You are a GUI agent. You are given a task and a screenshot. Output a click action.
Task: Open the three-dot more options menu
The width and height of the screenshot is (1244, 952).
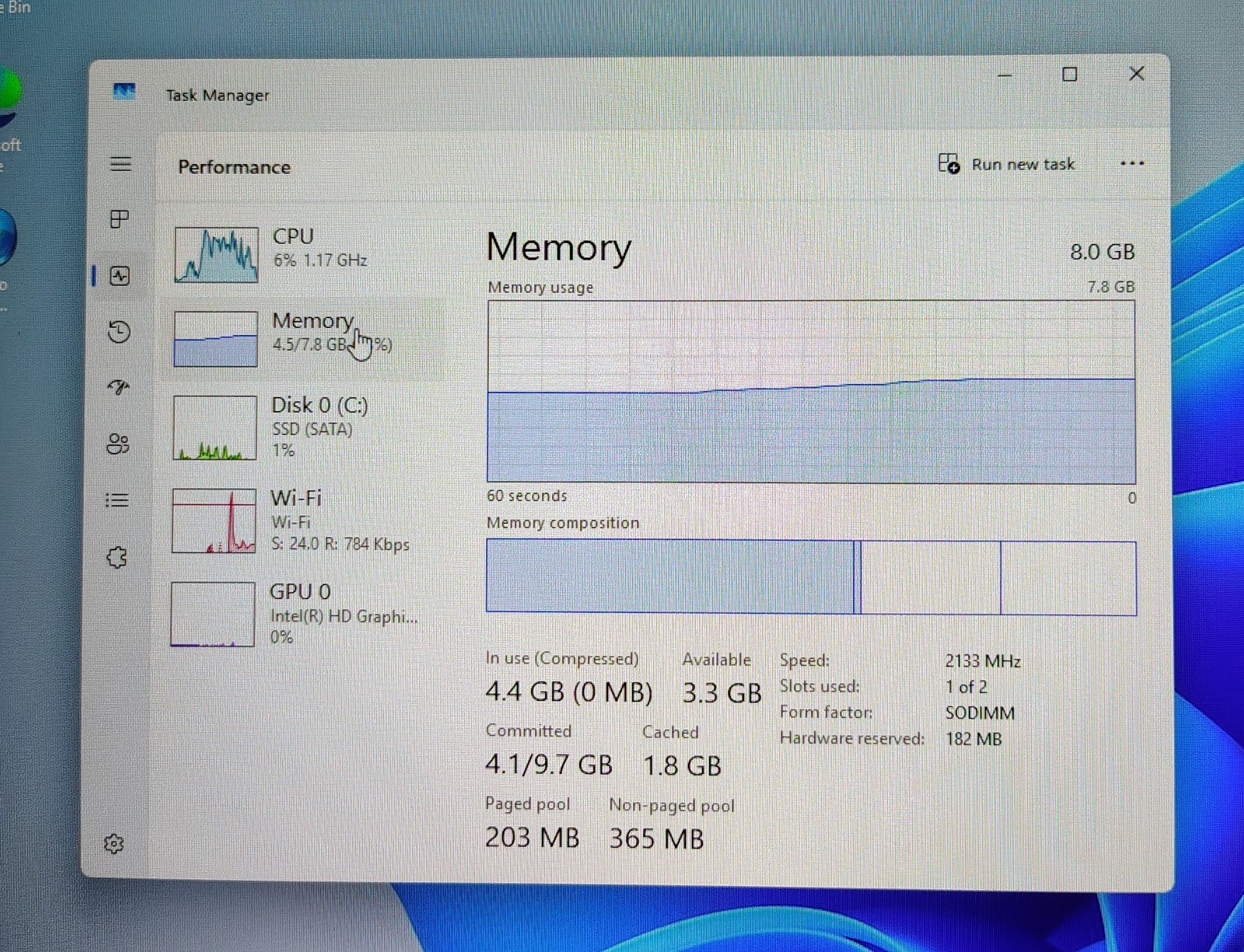click(1131, 163)
